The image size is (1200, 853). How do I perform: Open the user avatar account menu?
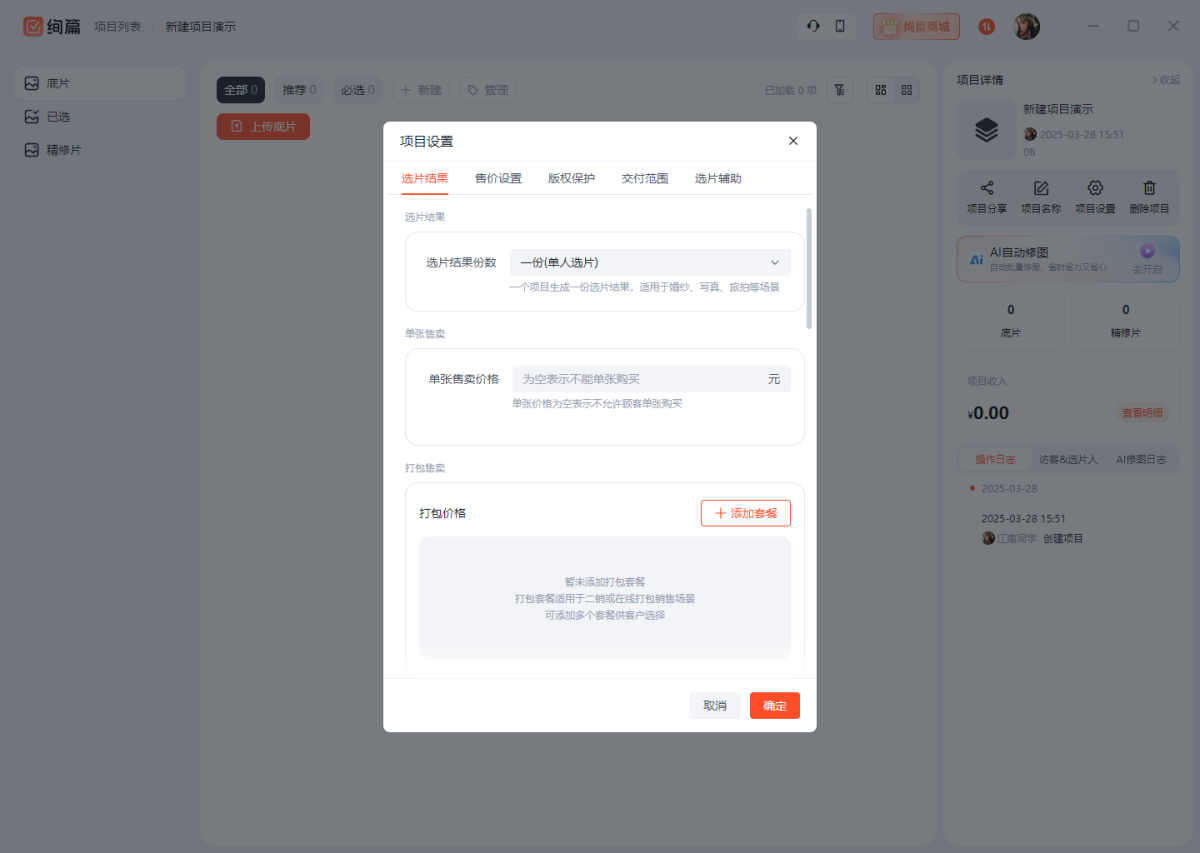point(1026,27)
